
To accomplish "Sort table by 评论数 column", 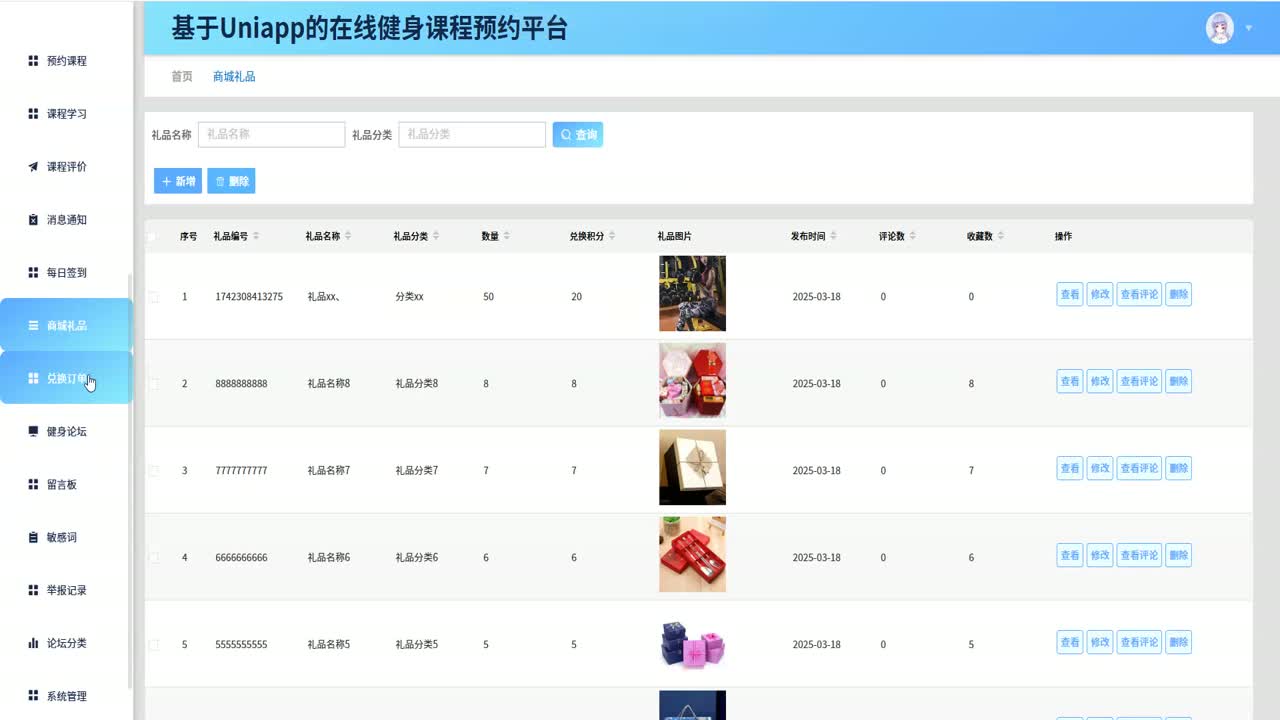I will point(913,236).
